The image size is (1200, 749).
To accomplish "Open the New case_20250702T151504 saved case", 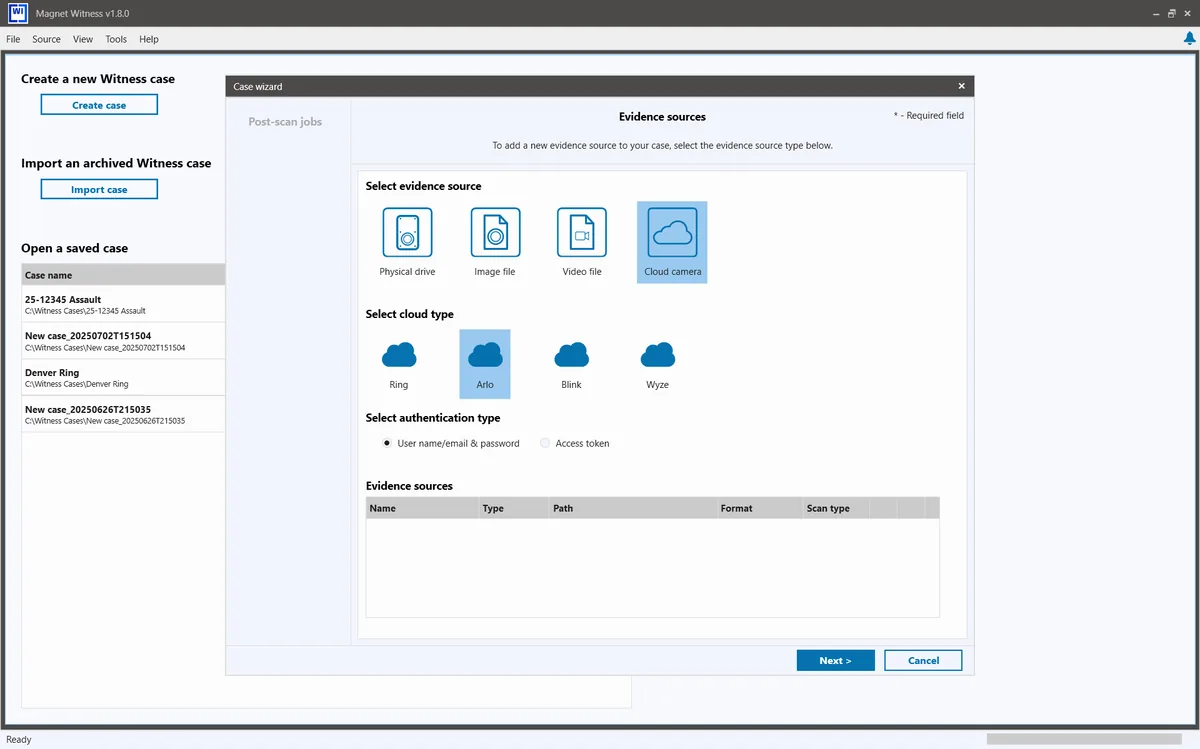I will pyautogui.click(x=123, y=341).
